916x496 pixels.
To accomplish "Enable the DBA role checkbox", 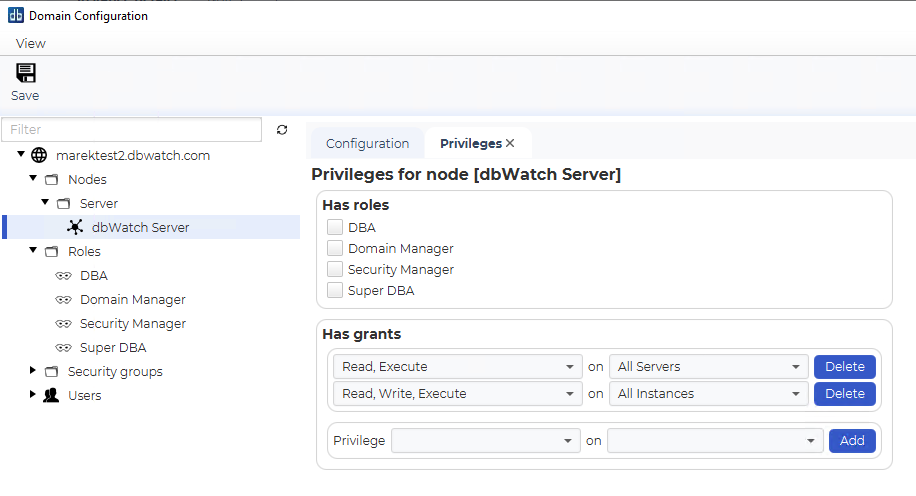I will click(x=335, y=227).
